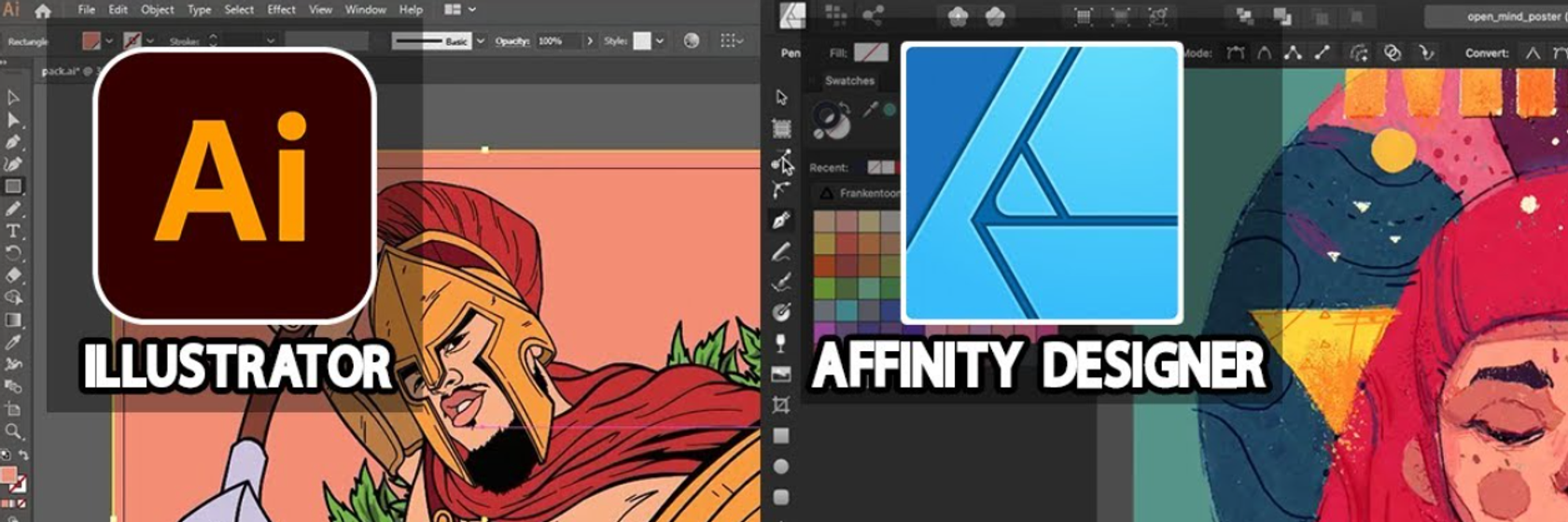
Task: Select Illustrator's Eraser tool
Action: click(13, 275)
